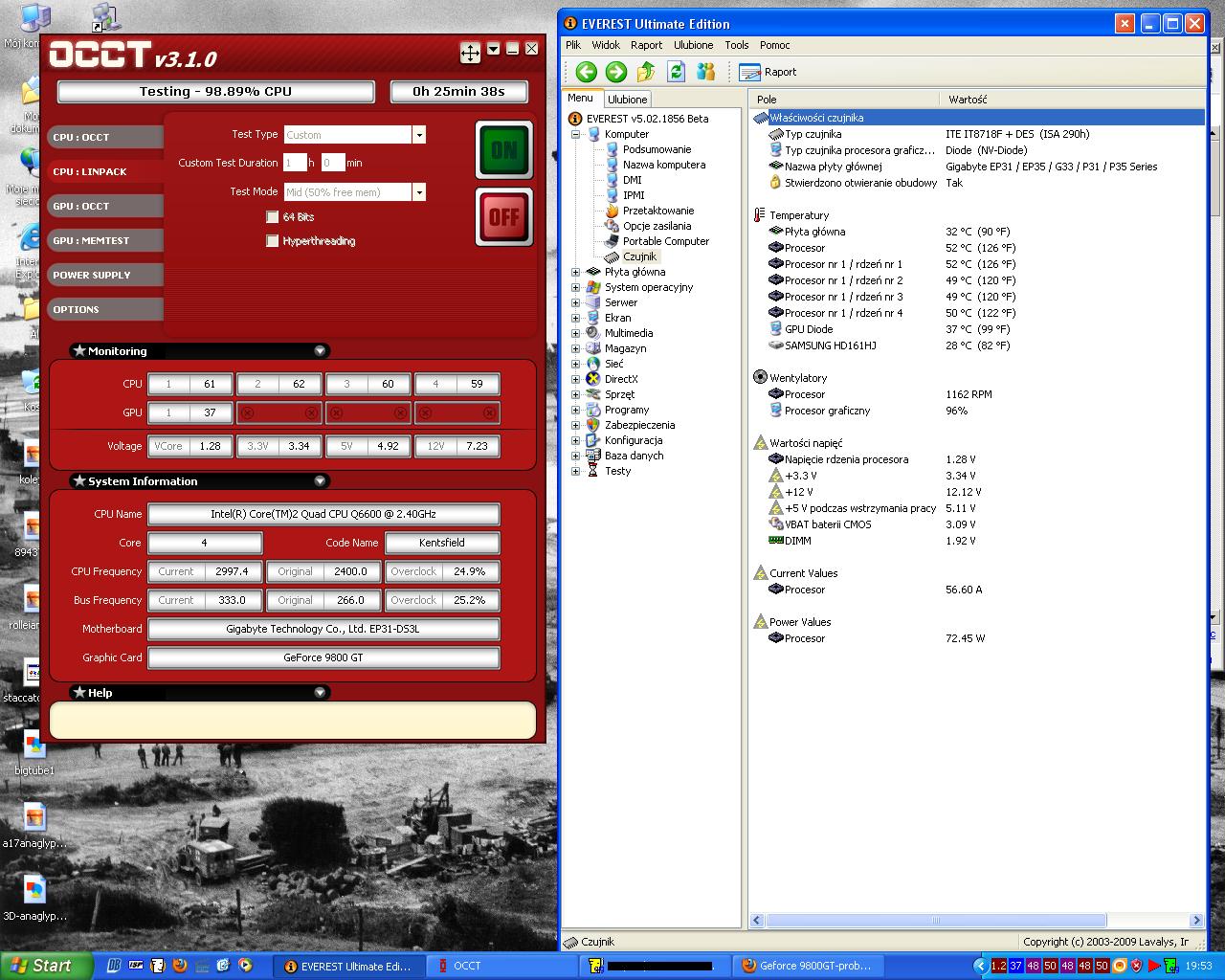Expand the System operacyjny tree node

point(576,287)
